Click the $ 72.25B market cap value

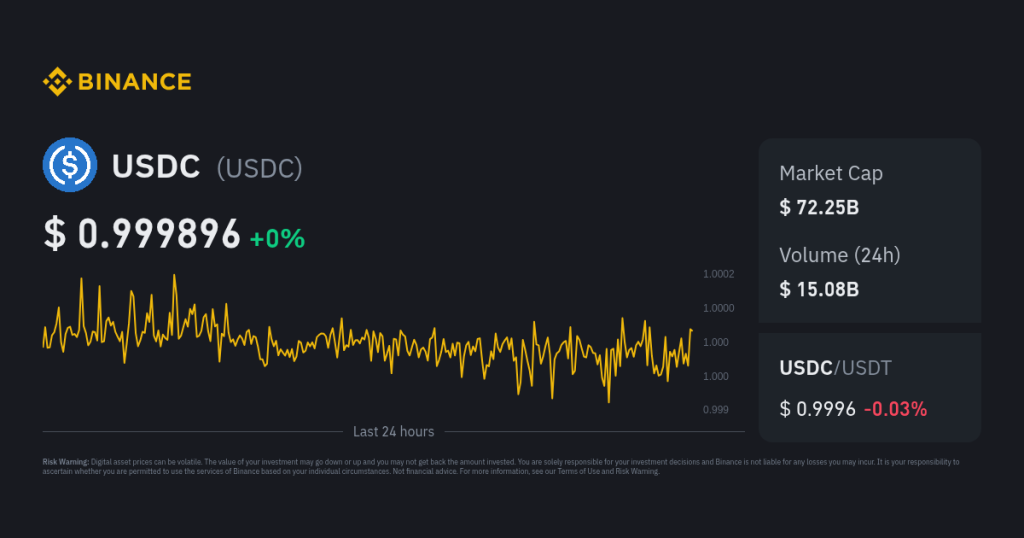819,208
